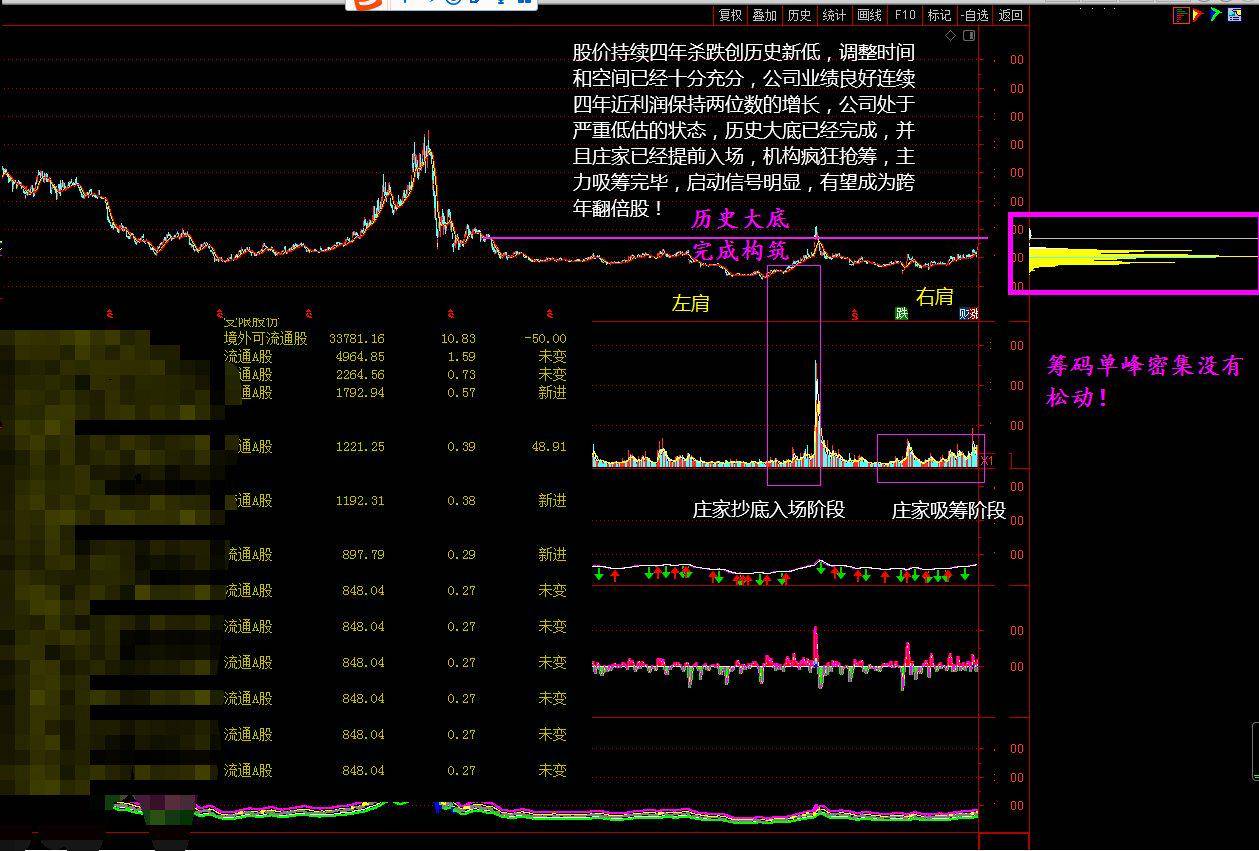Open F10 company information
The height and width of the screenshot is (851, 1259).
(905, 15)
